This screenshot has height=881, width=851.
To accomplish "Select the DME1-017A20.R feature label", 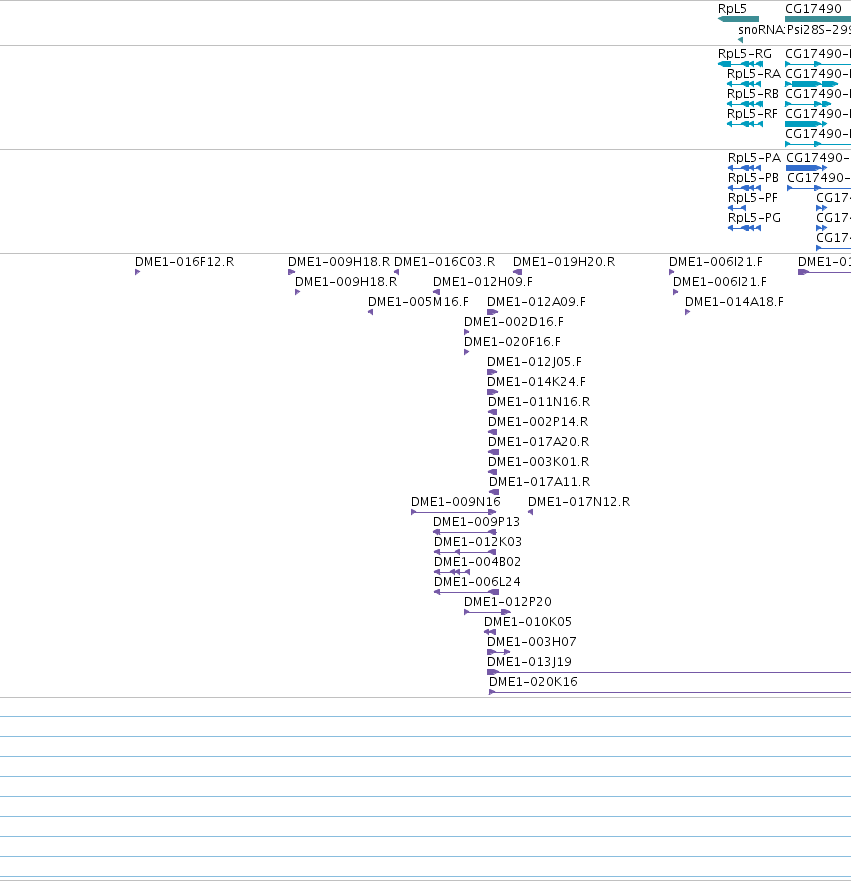I will coord(538,442).
